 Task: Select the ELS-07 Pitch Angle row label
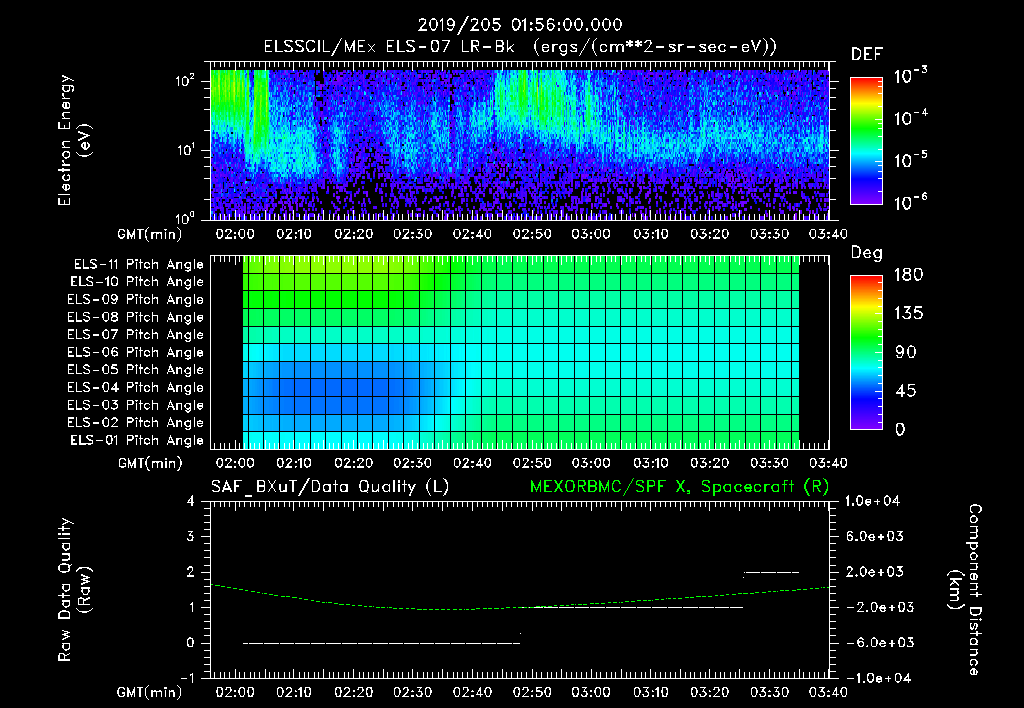pos(135,335)
